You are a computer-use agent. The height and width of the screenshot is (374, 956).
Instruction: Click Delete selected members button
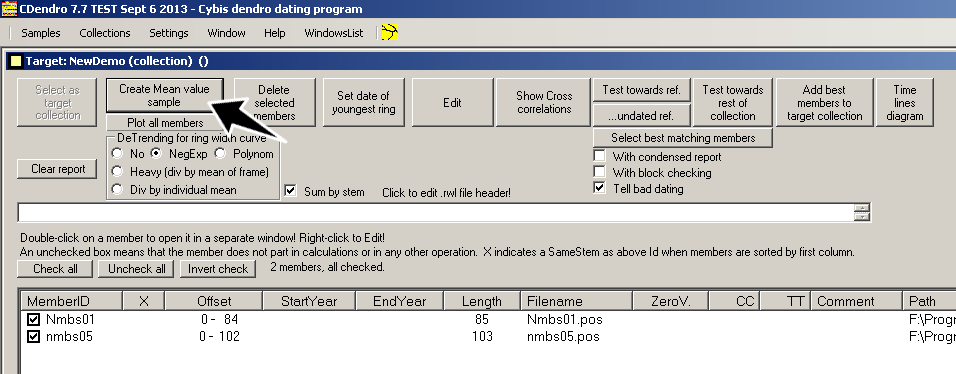(274, 102)
